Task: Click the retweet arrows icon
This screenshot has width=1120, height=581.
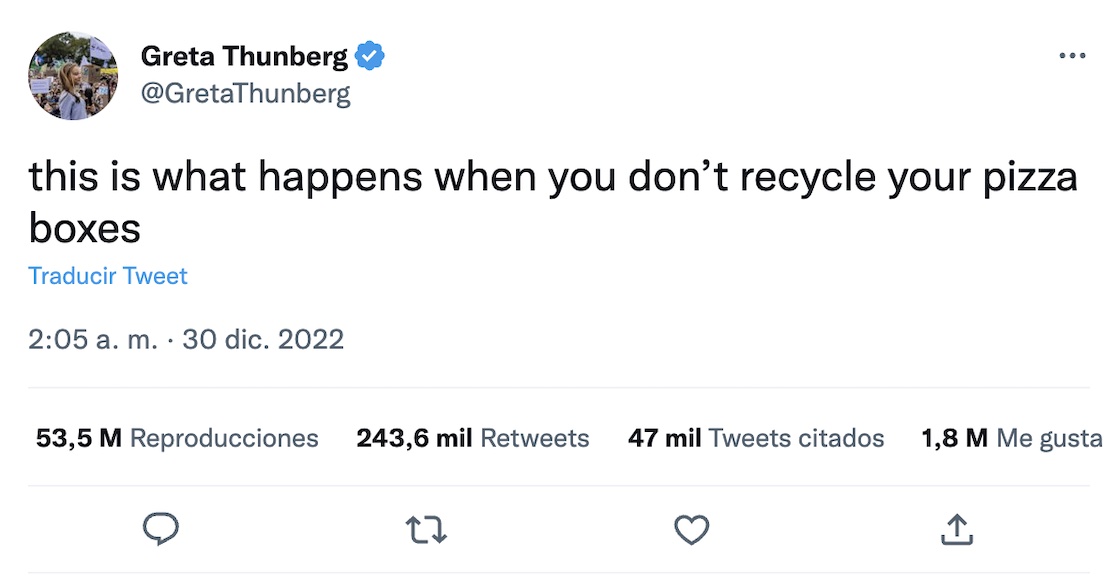Action: tap(426, 530)
